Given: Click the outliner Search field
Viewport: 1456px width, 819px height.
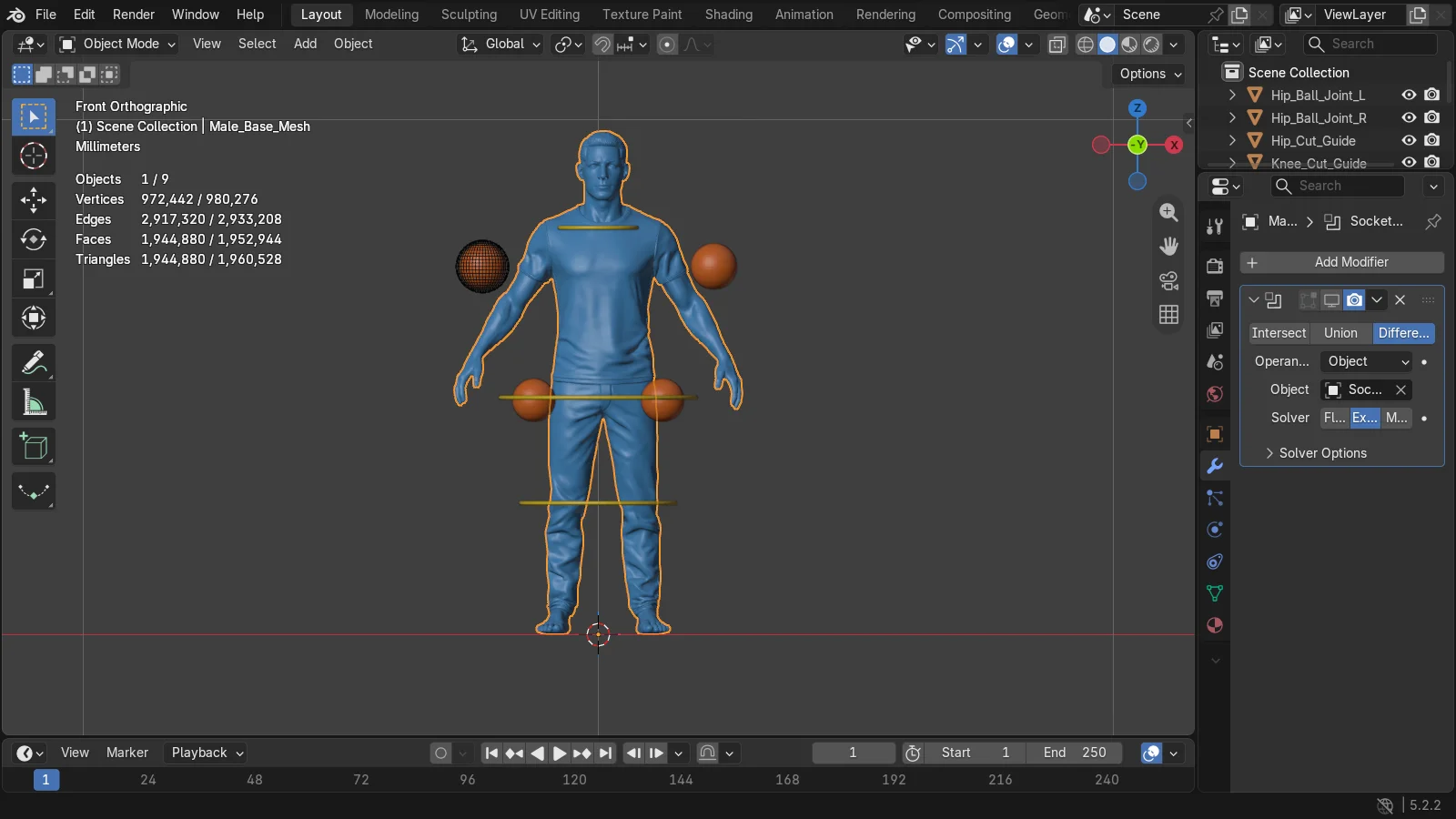Looking at the screenshot, I should pyautogui.click(x=1370, y=44).
